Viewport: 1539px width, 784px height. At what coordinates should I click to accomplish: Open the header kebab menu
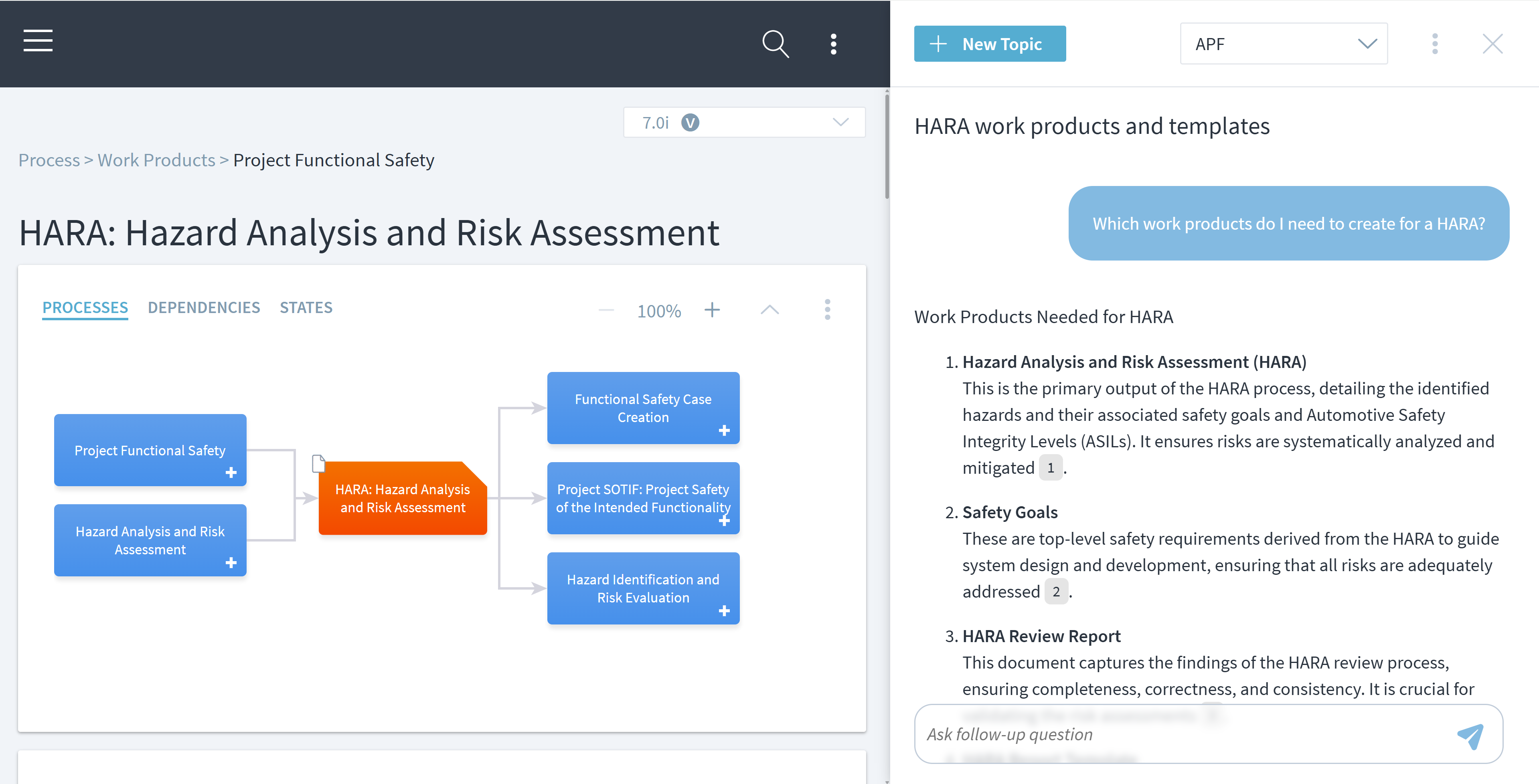833,44
